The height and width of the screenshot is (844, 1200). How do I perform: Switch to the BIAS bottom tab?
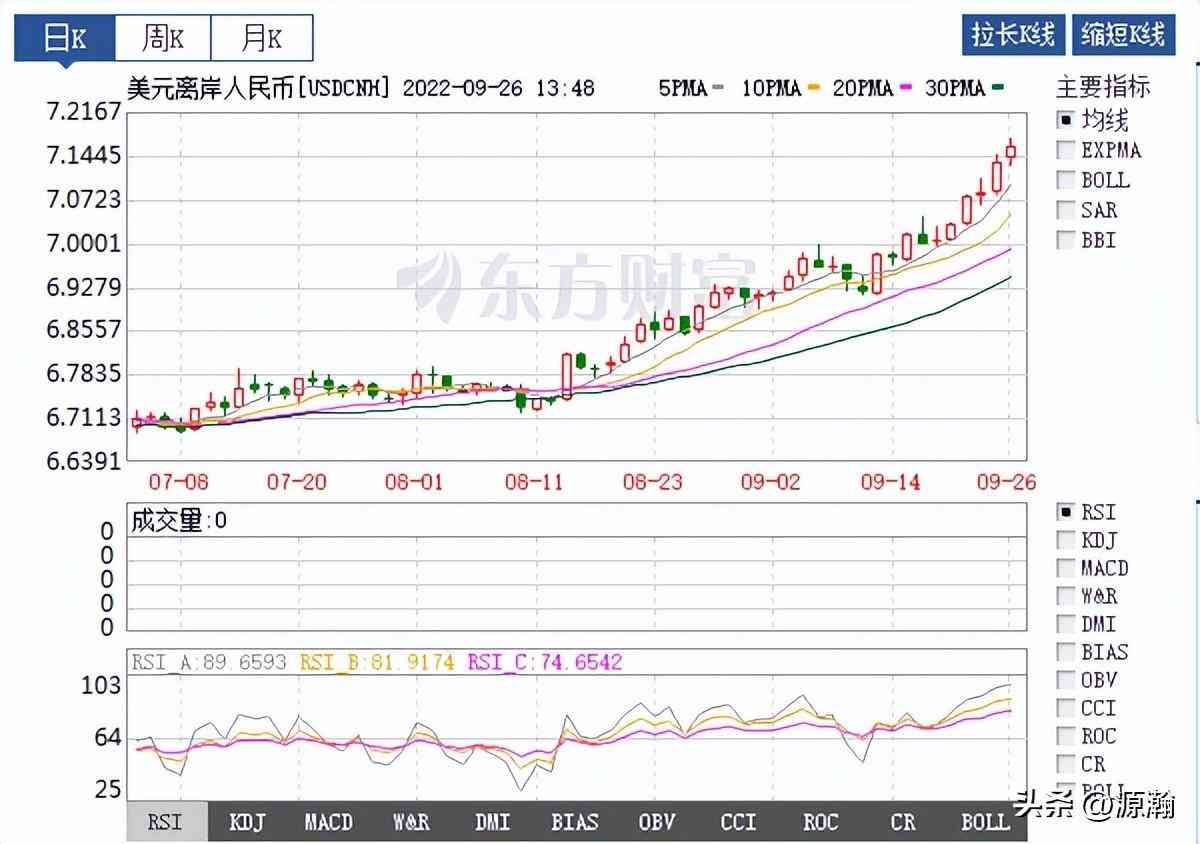coord(574,822)
